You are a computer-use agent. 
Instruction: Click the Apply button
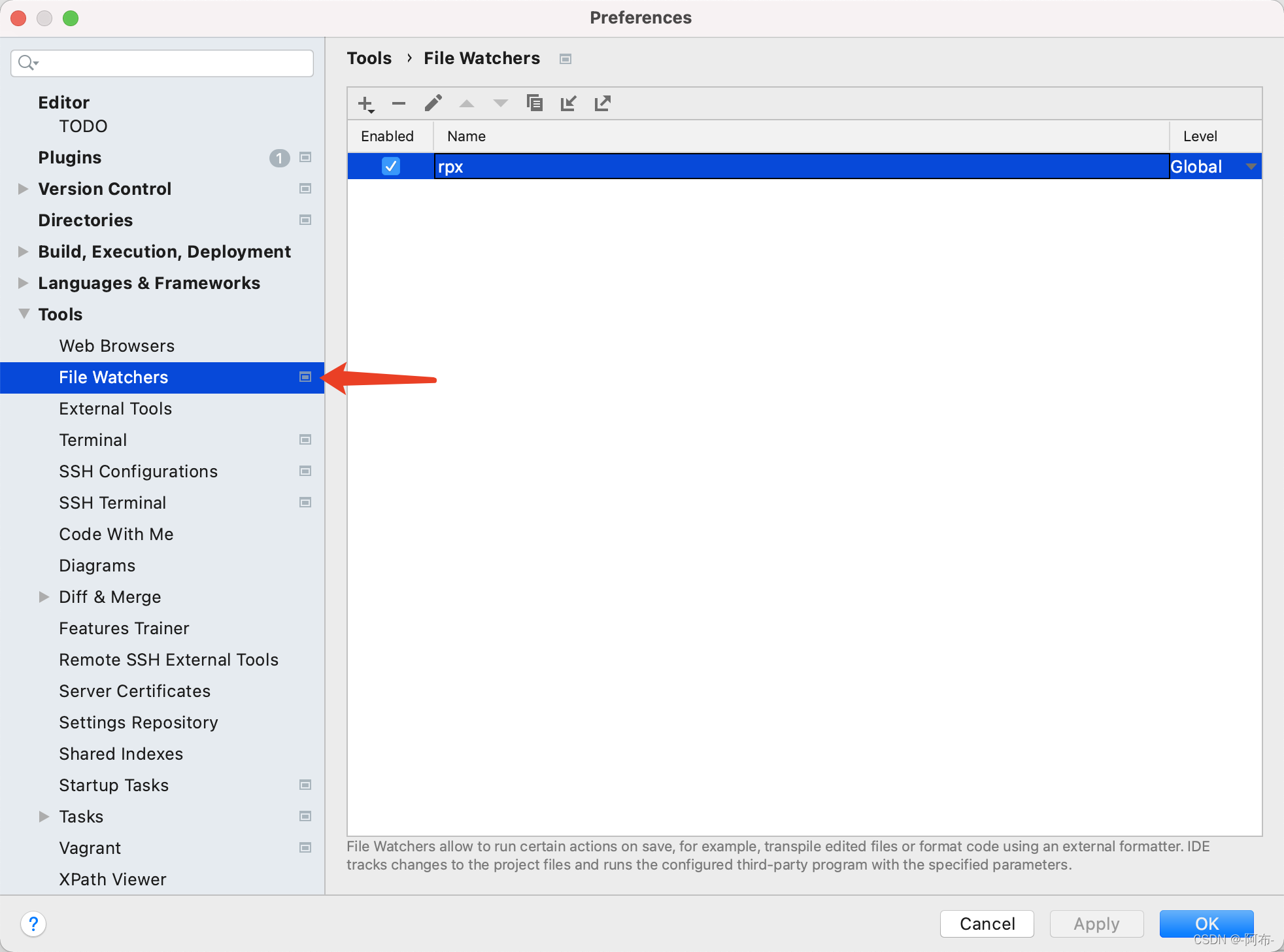point(1096,924)
